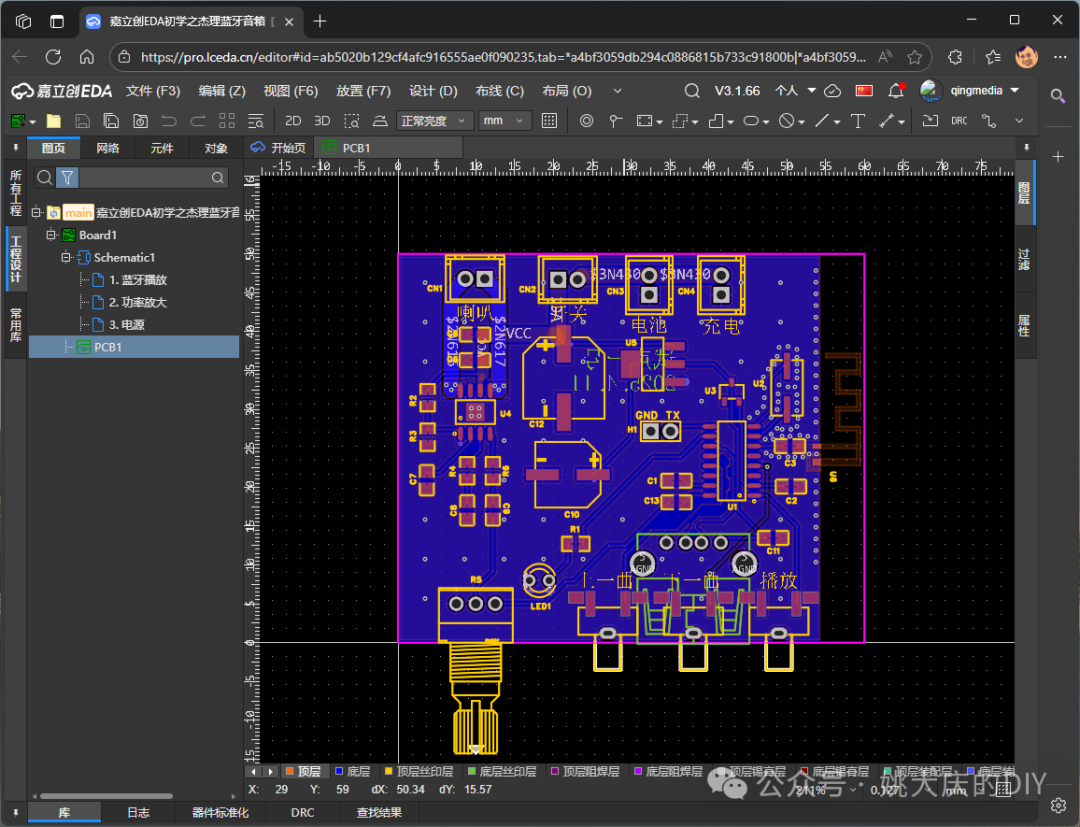Open the 布线 (C) menu

click(x=499, y=91)
